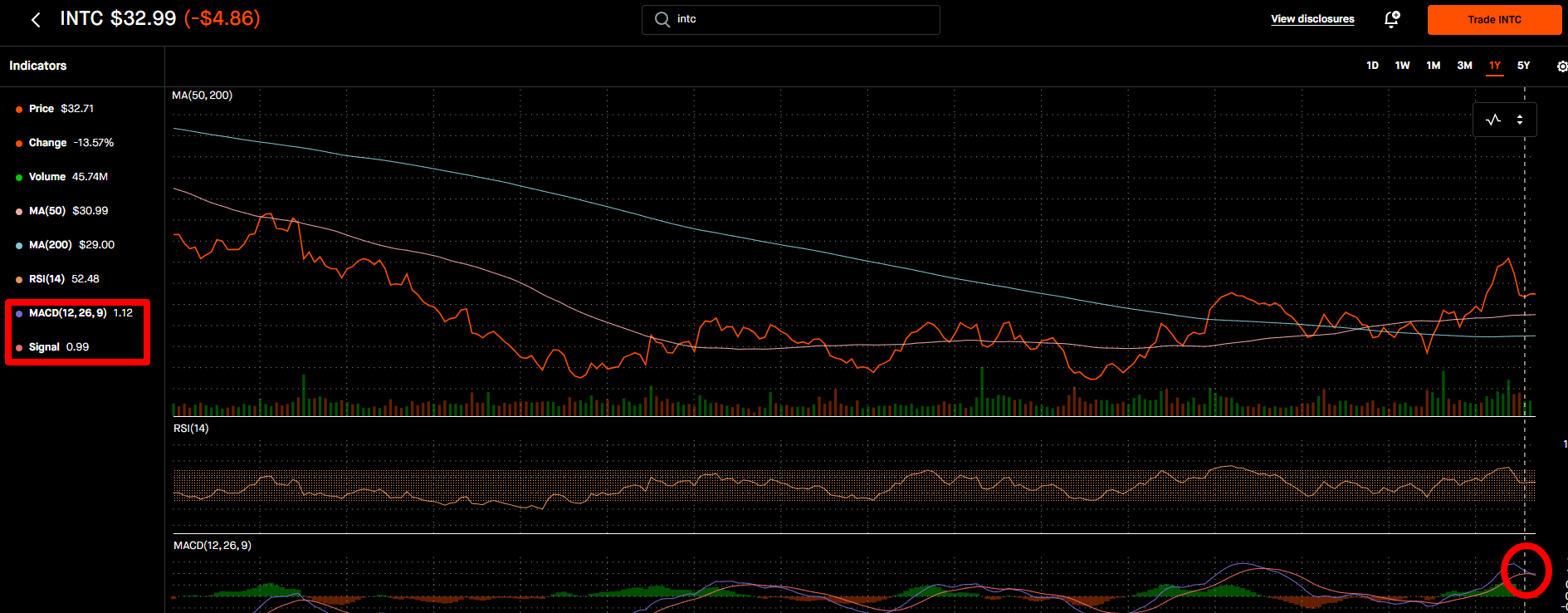
Task: Click the blue dot beside MA(200)
Action: pyautogui.click(x=19, y=246)
